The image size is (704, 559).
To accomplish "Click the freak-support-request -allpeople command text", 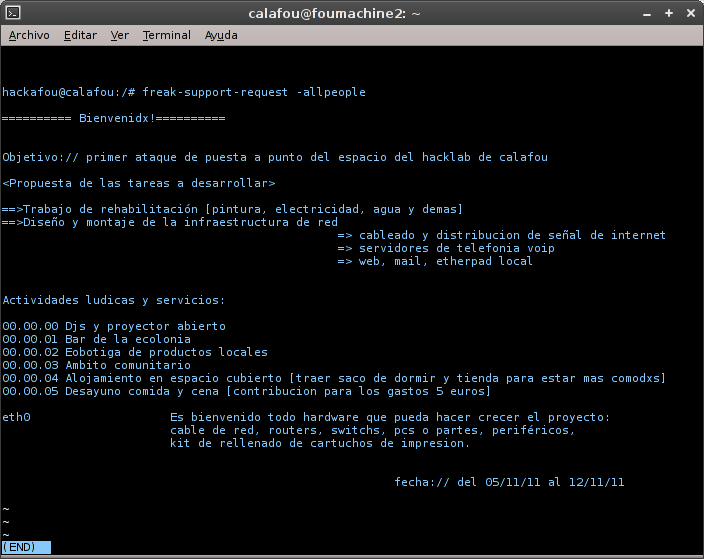I will tap(254, 92).
